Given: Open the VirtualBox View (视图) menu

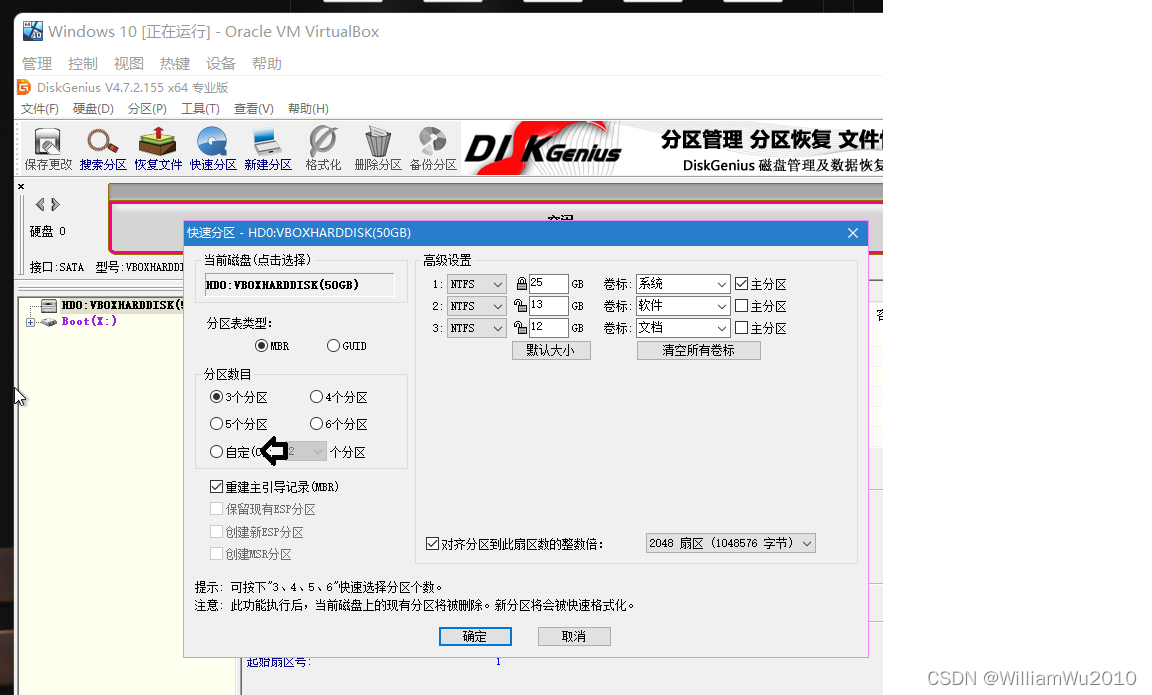Looking at the screenshot, I should (129, 64).
